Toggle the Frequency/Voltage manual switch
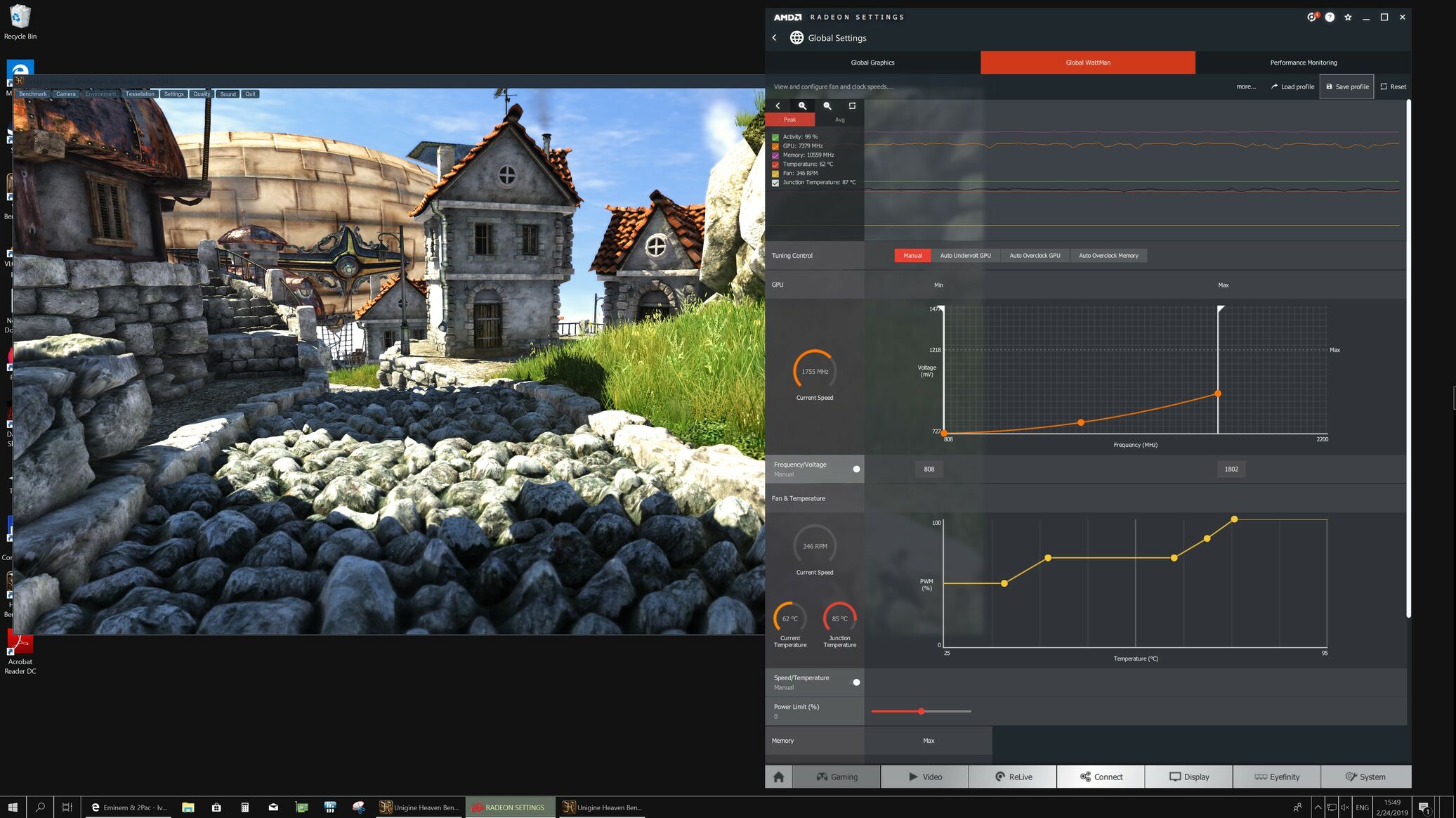The image size is (1456, 818). pos(856,469)
